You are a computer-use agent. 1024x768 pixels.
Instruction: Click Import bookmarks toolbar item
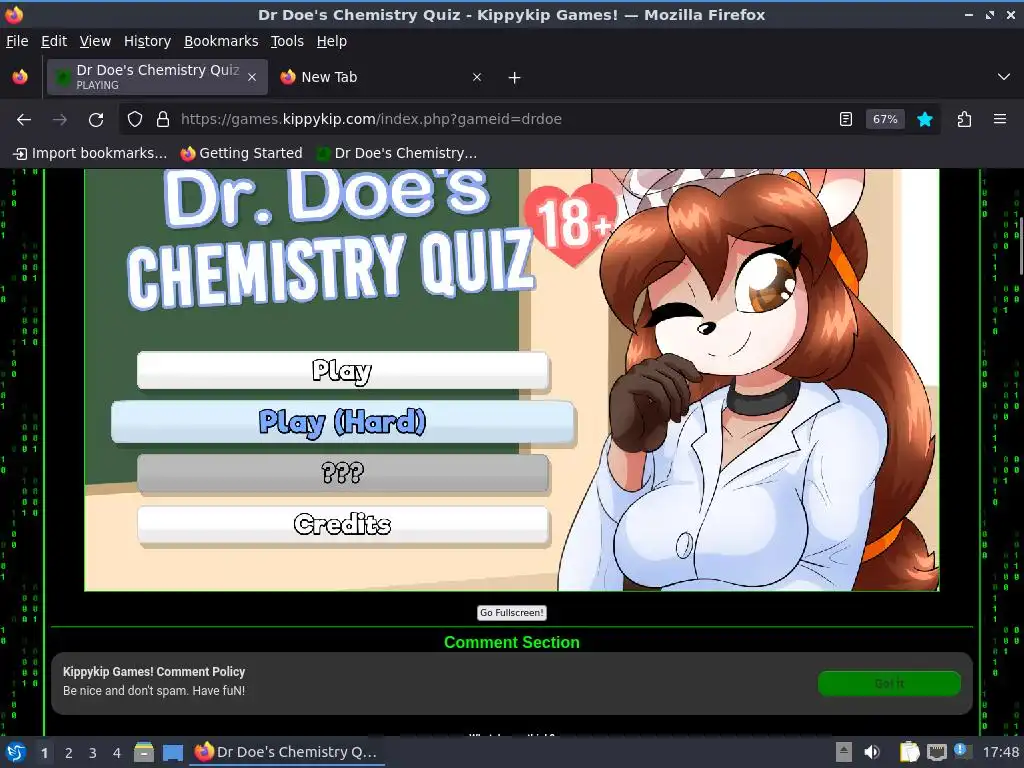(x=91, y=153)
